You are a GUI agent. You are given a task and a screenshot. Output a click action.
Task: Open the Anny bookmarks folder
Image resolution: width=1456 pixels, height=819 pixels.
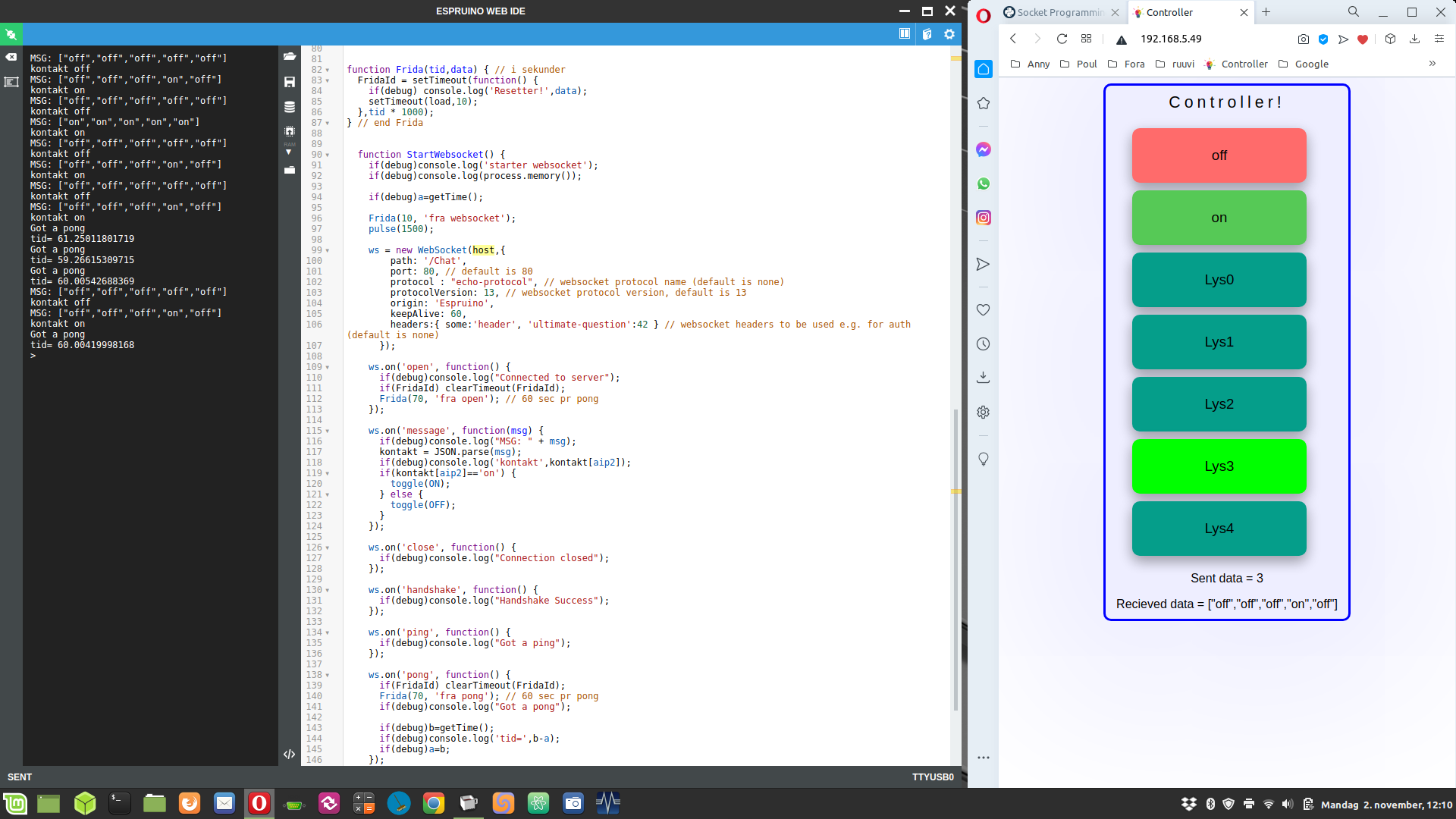coord(1031,64)
